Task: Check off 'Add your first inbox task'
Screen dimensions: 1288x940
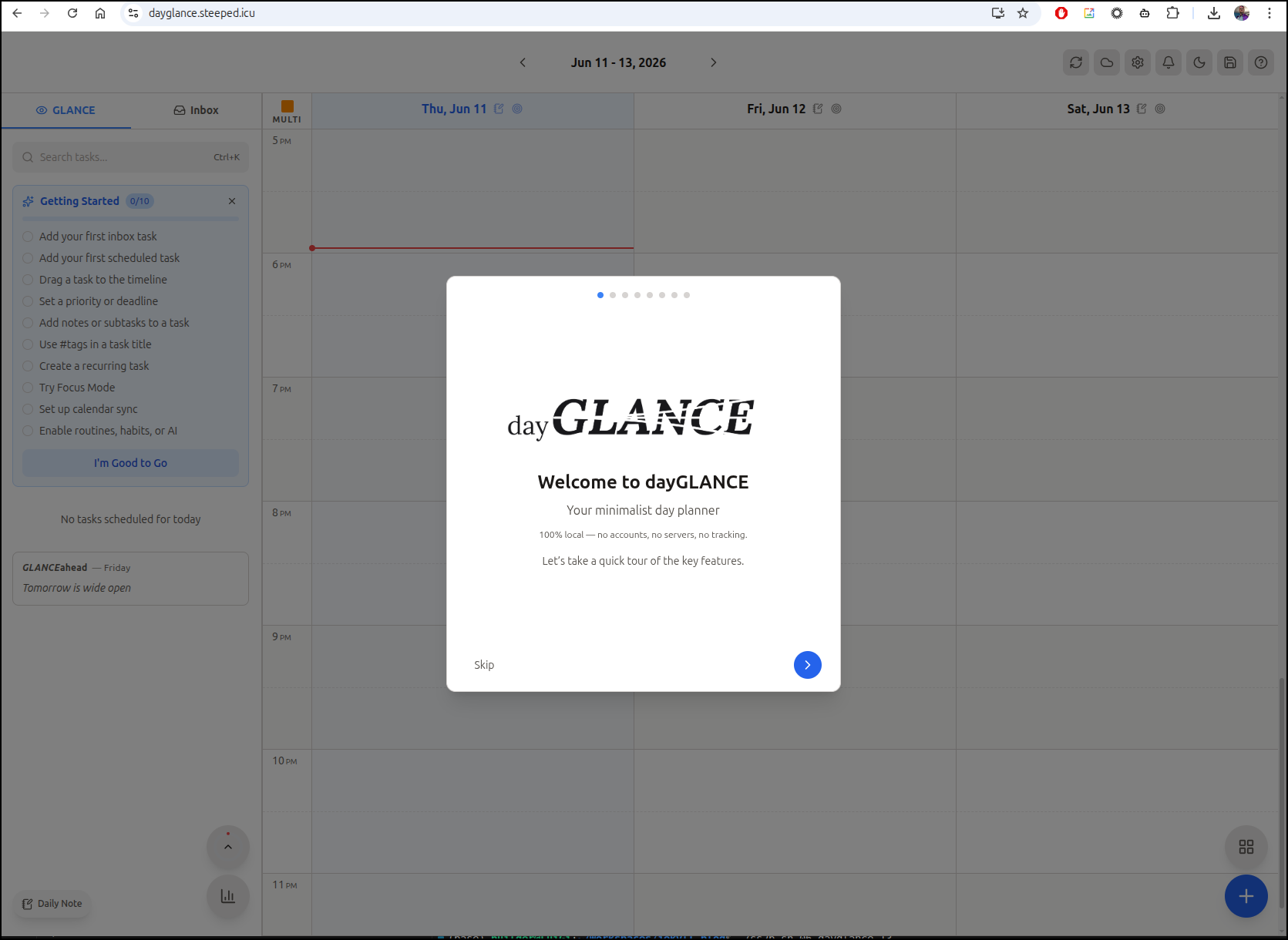Action: (x=28, y=237)
